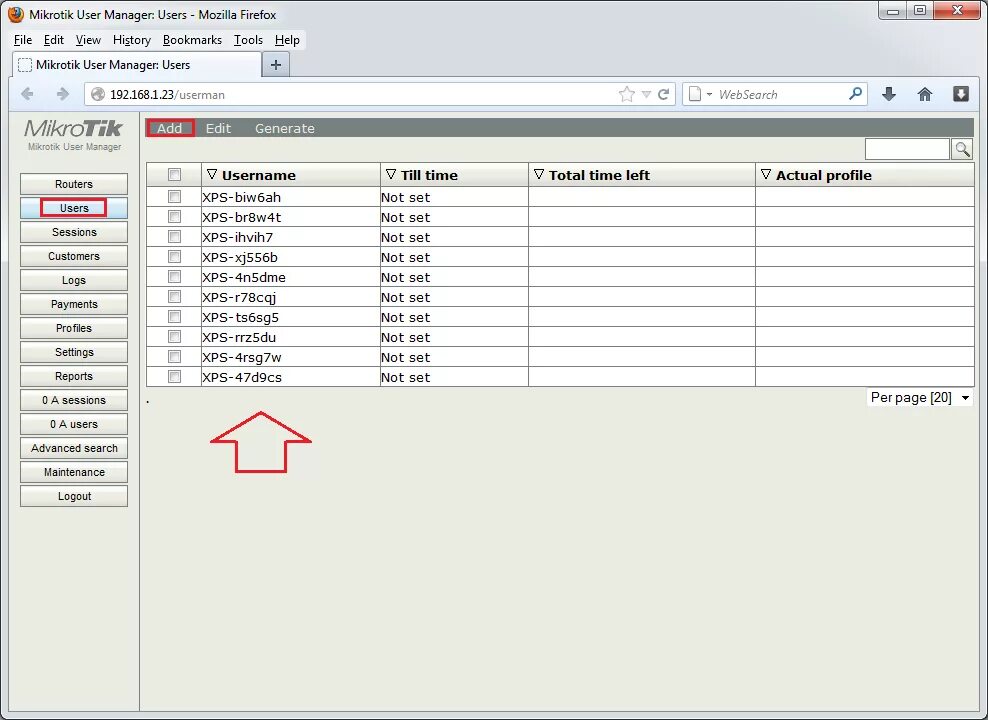This screenshot has height=720, width=988.
Task: Check the box for XPS-ts6sg5
Action: click(x=175, y=317)
